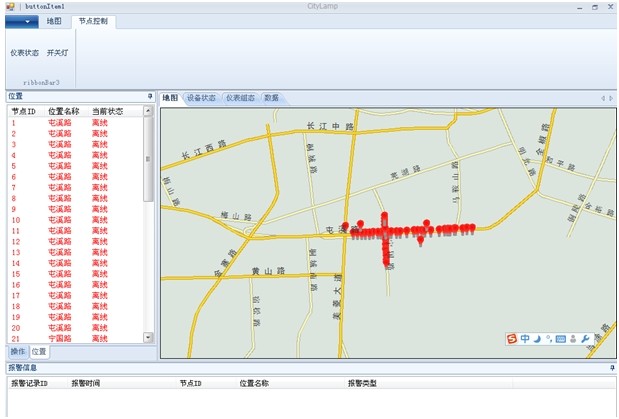
Task: Sort by 当前状态 column header
Action: 107,111
